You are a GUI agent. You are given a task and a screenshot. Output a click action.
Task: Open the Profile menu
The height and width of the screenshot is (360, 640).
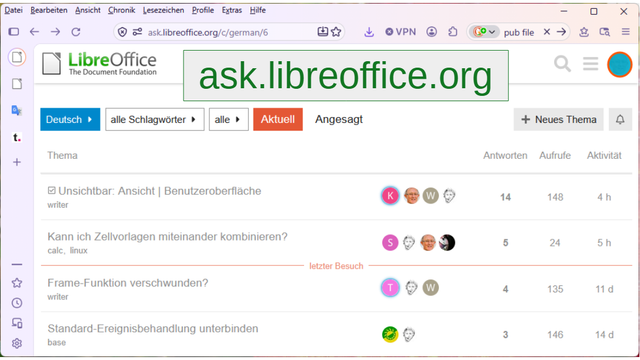pyautogui.click(x=203, y=10)
